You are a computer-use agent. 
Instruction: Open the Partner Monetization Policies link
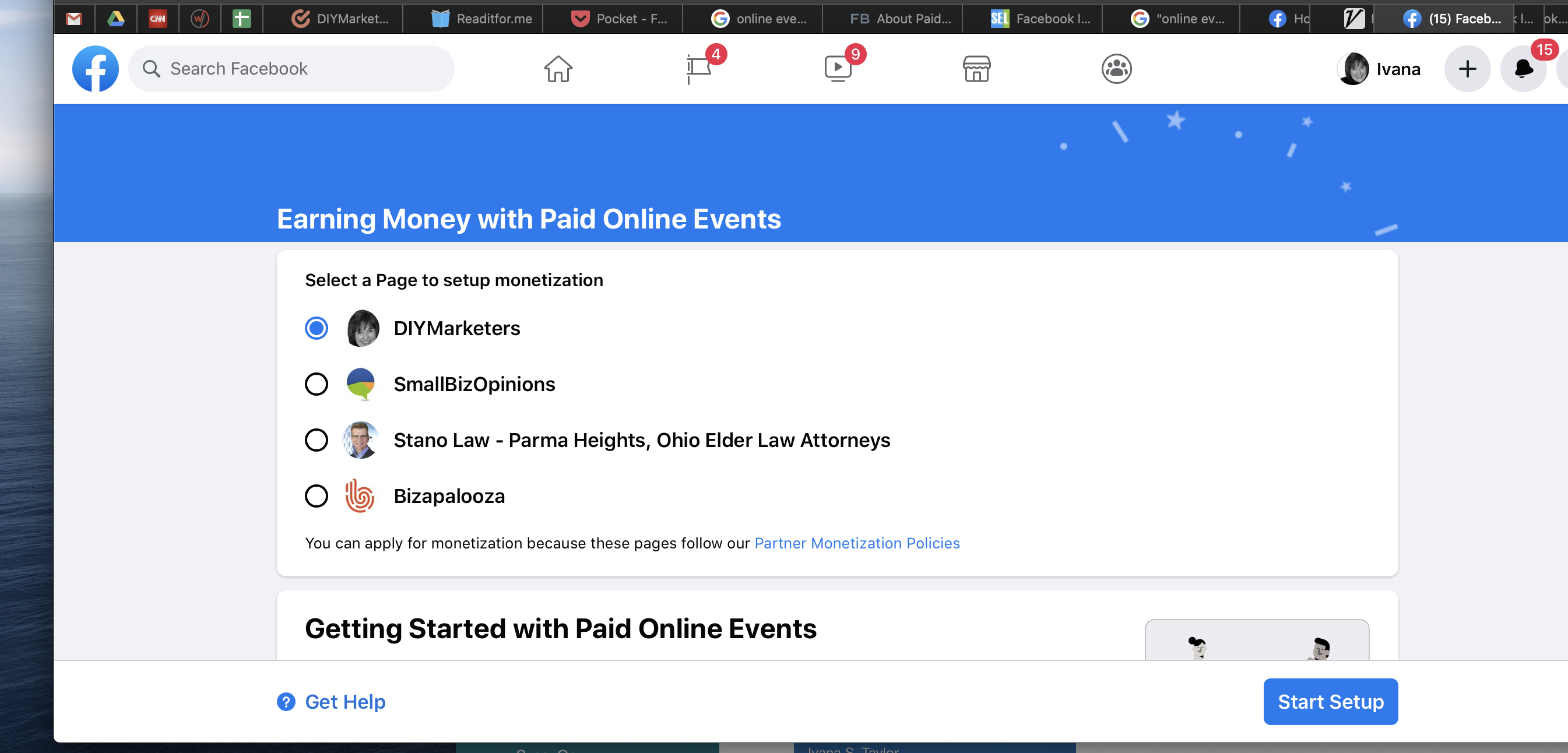pyautogui.click(x=857, y=543)
